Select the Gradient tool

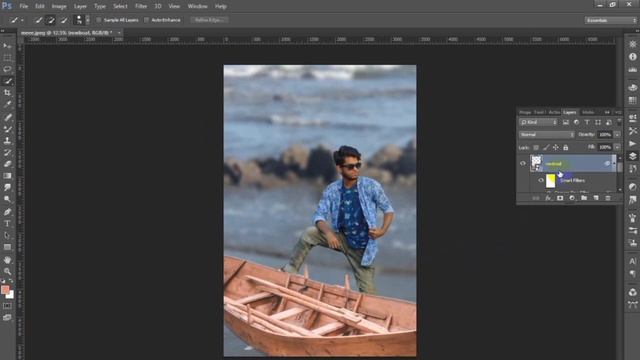(7, 176)
